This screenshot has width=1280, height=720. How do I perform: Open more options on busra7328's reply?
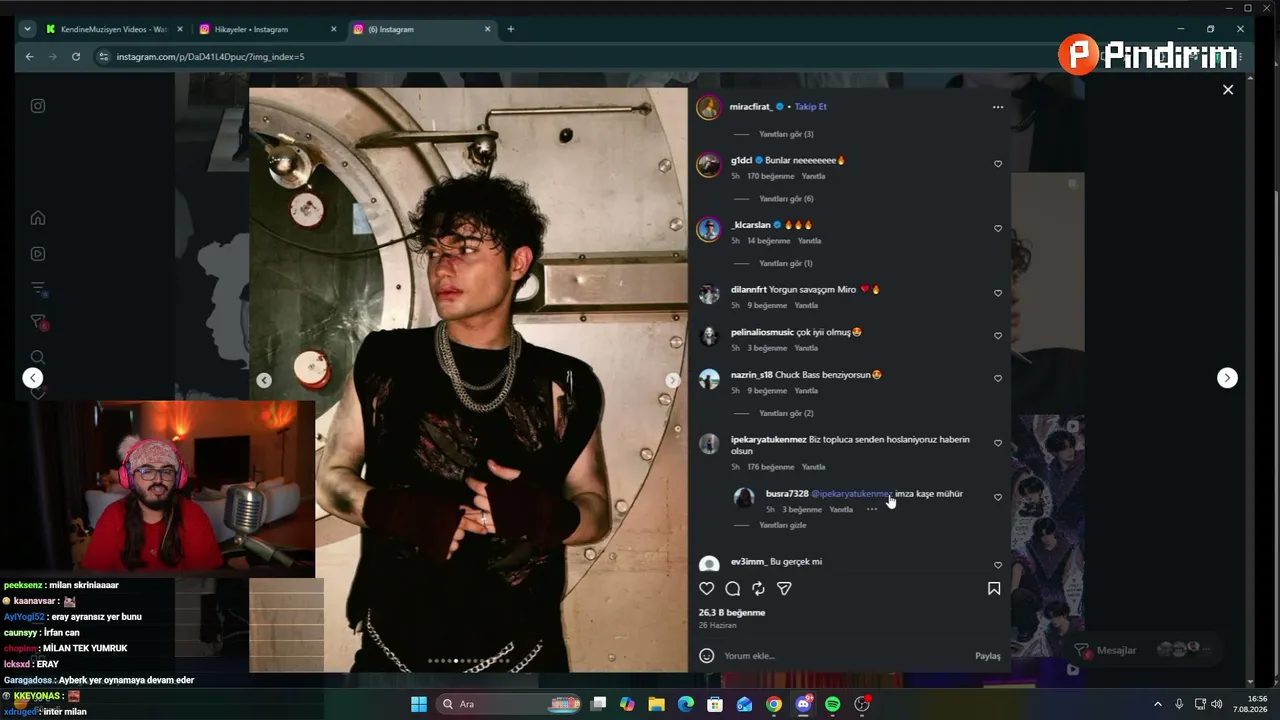point(872,509)
